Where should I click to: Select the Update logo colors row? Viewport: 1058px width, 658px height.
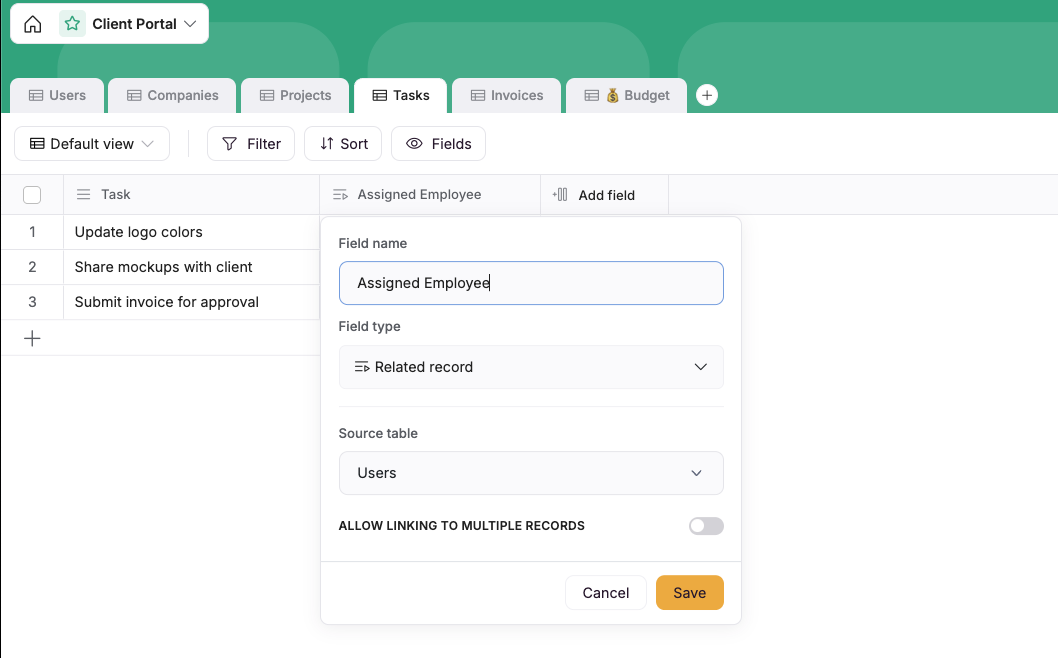click(192, 232)
